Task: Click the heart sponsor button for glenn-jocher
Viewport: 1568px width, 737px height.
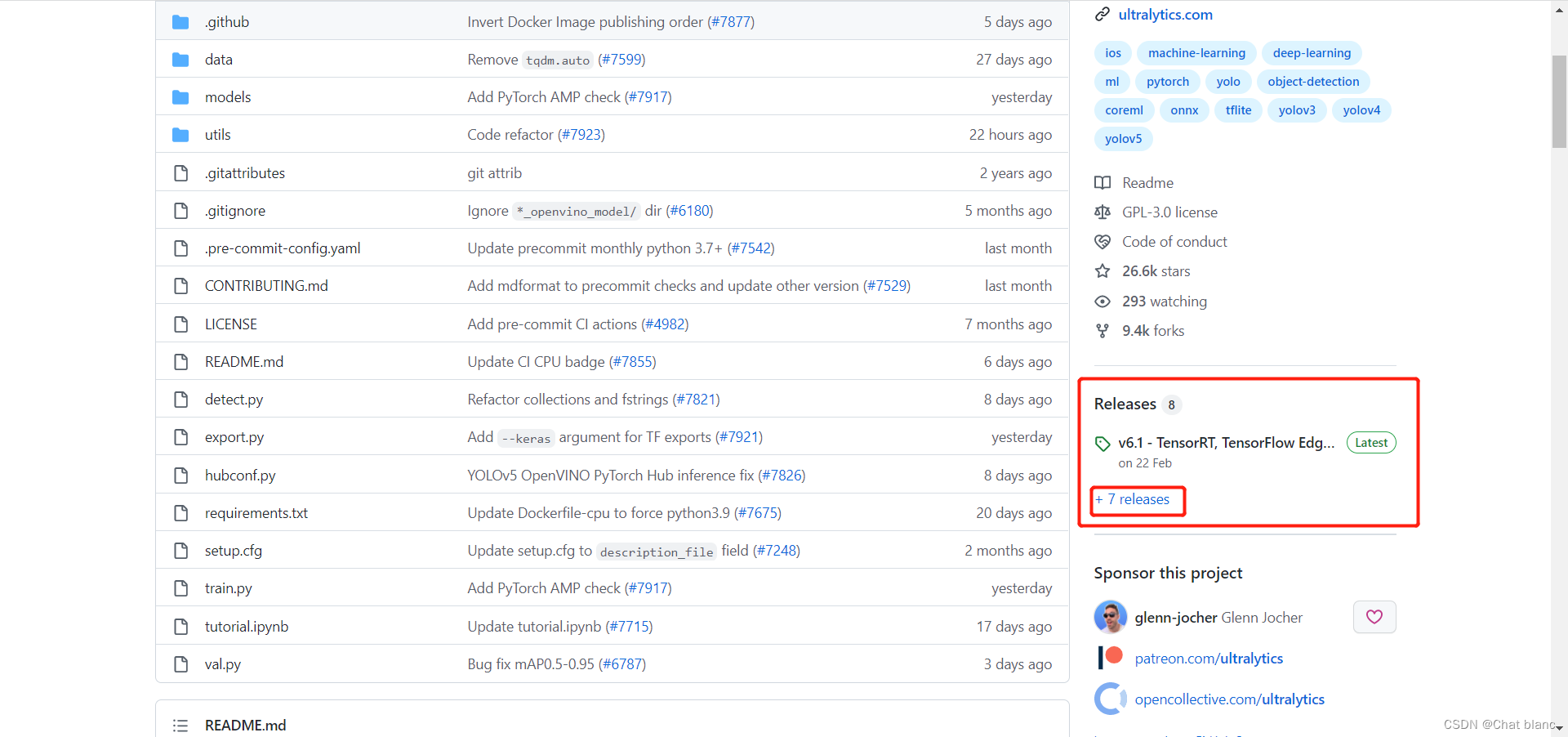Action: click(1374, 617)
